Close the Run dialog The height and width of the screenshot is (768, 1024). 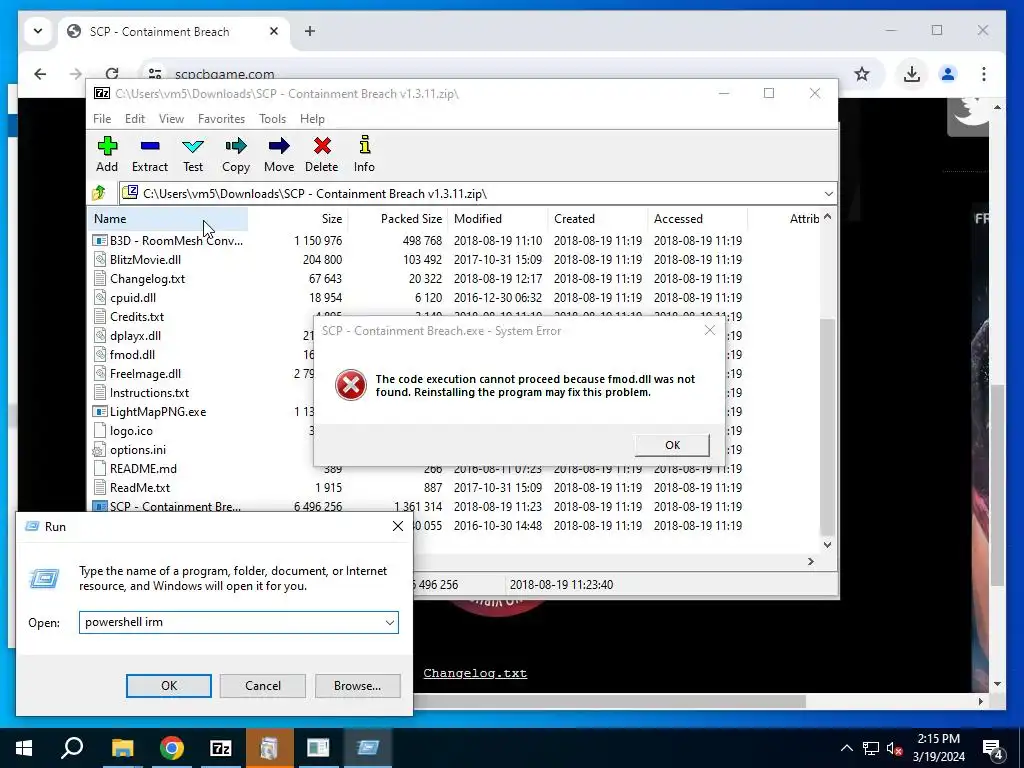(x=398, y=526)
